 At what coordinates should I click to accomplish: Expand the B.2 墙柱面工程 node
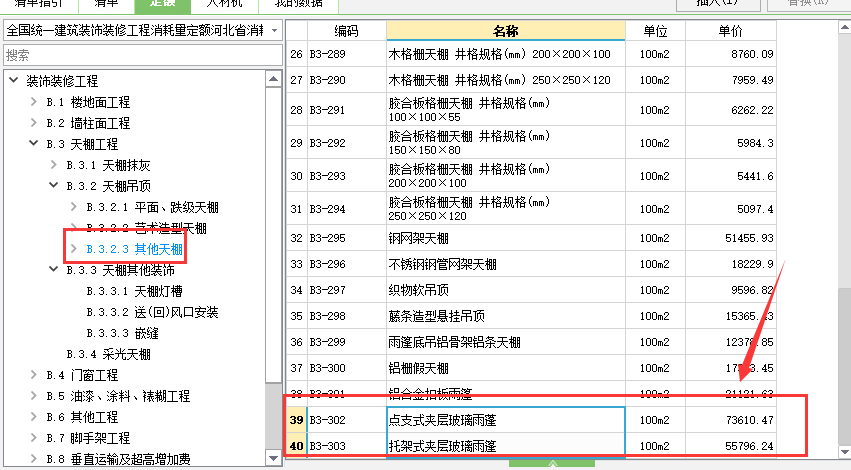click(34, 123)
